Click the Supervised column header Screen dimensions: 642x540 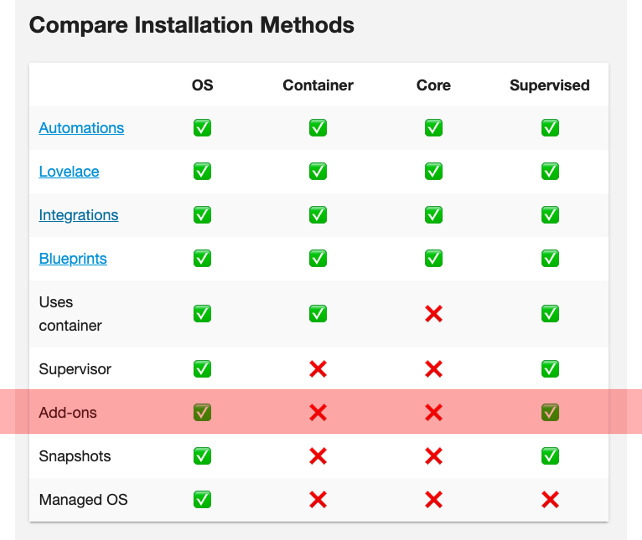(x=549, y=85)
